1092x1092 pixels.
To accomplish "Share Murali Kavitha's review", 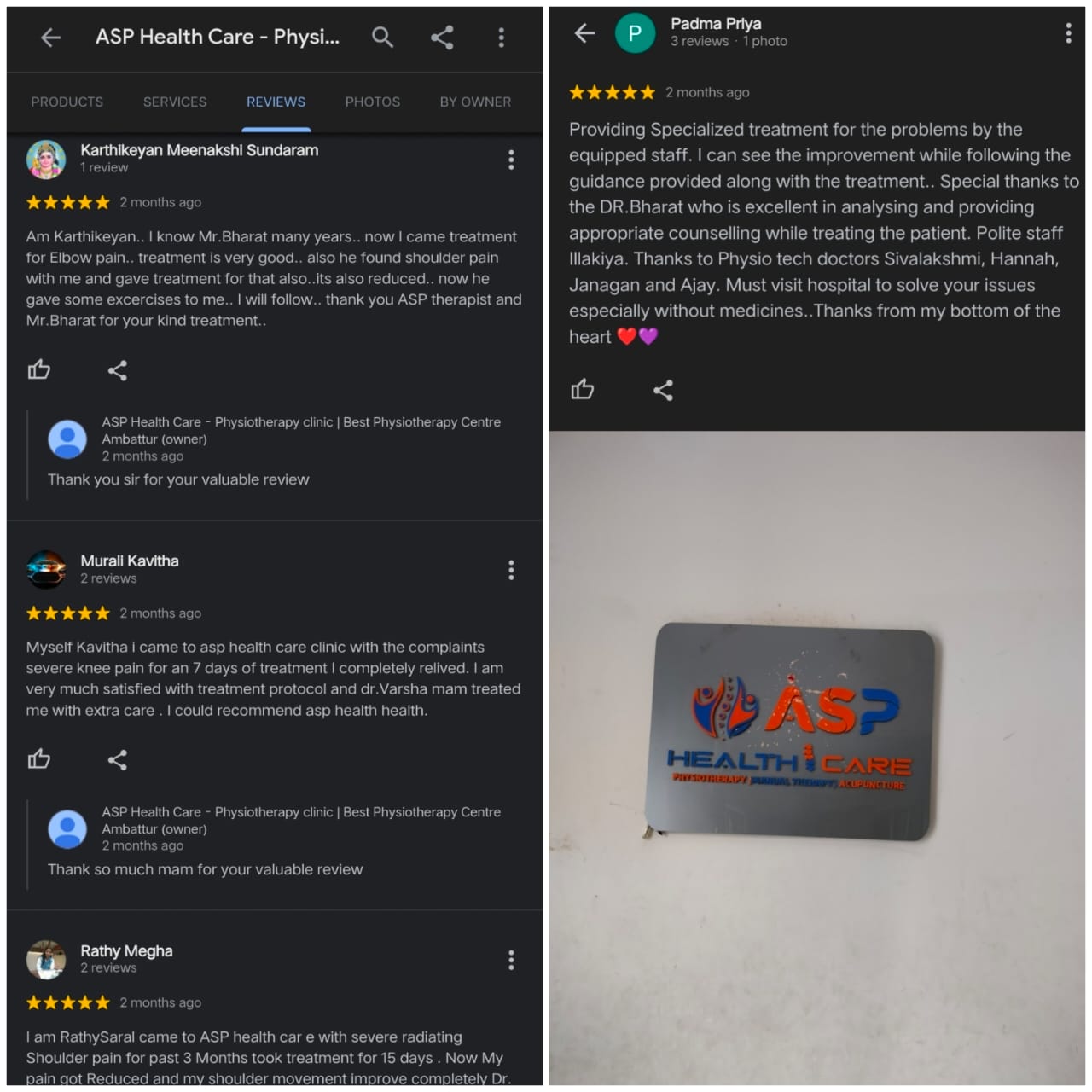I will (x=118, y=759).
